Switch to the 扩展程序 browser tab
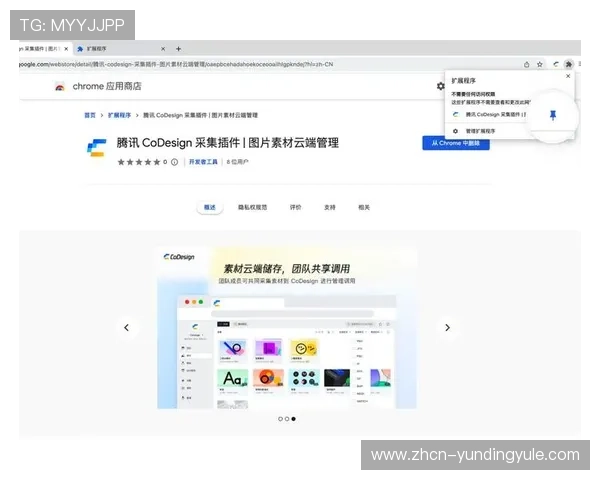 click(121, 49)
